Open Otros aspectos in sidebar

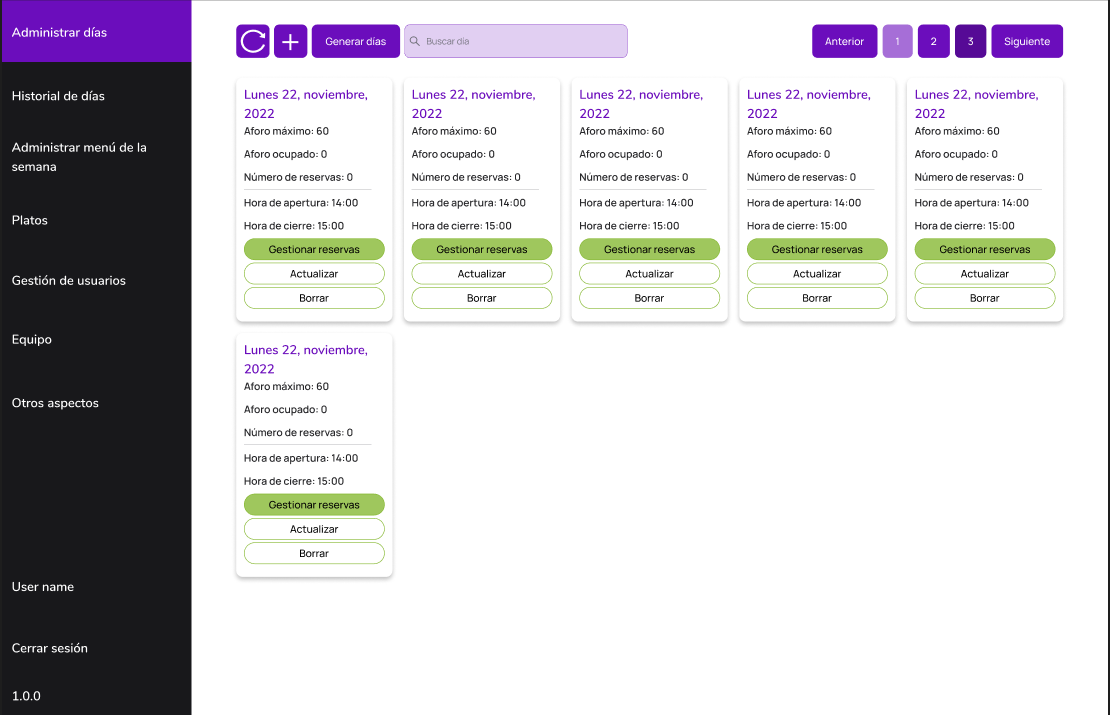point(55,403)
